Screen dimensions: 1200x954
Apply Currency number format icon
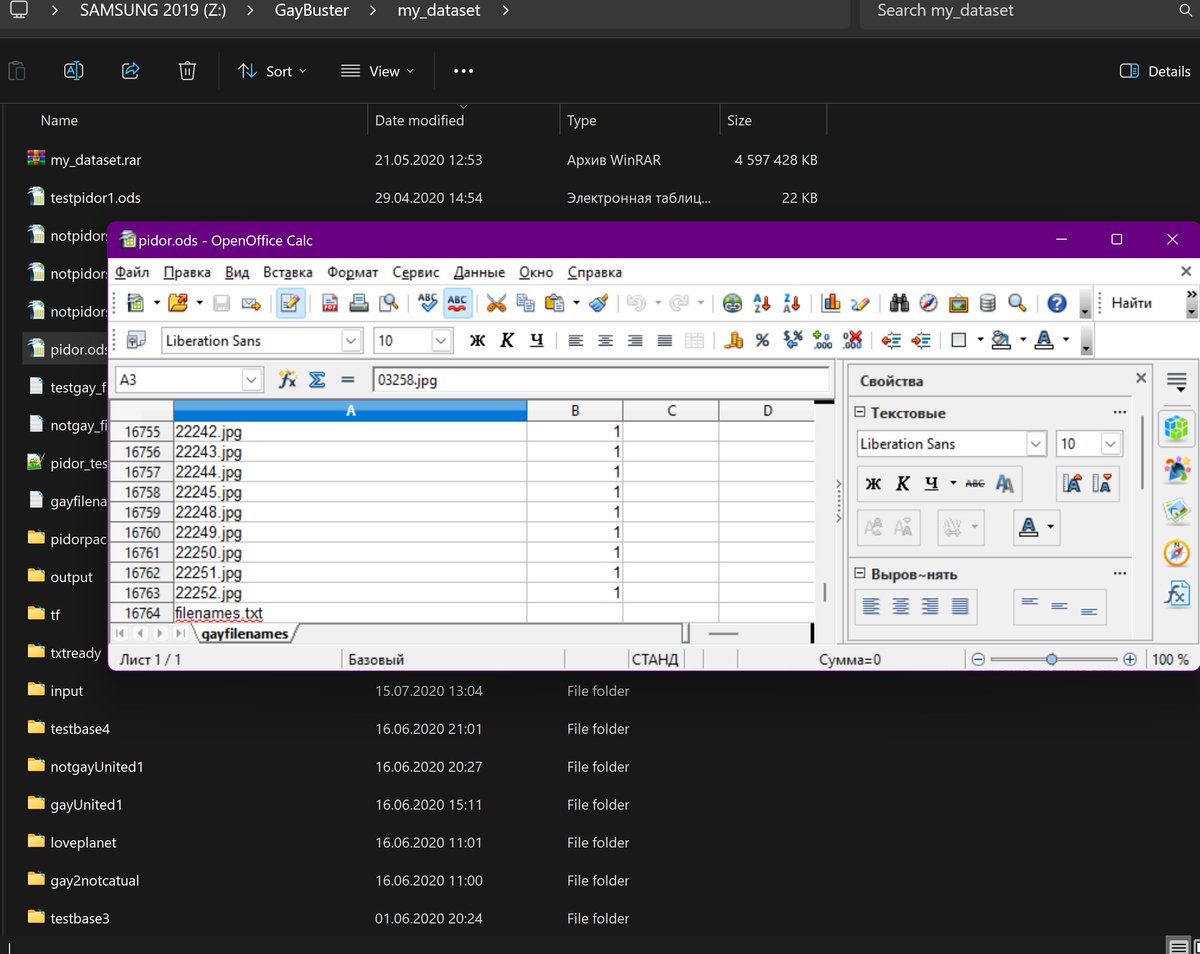tap(733, 340)
